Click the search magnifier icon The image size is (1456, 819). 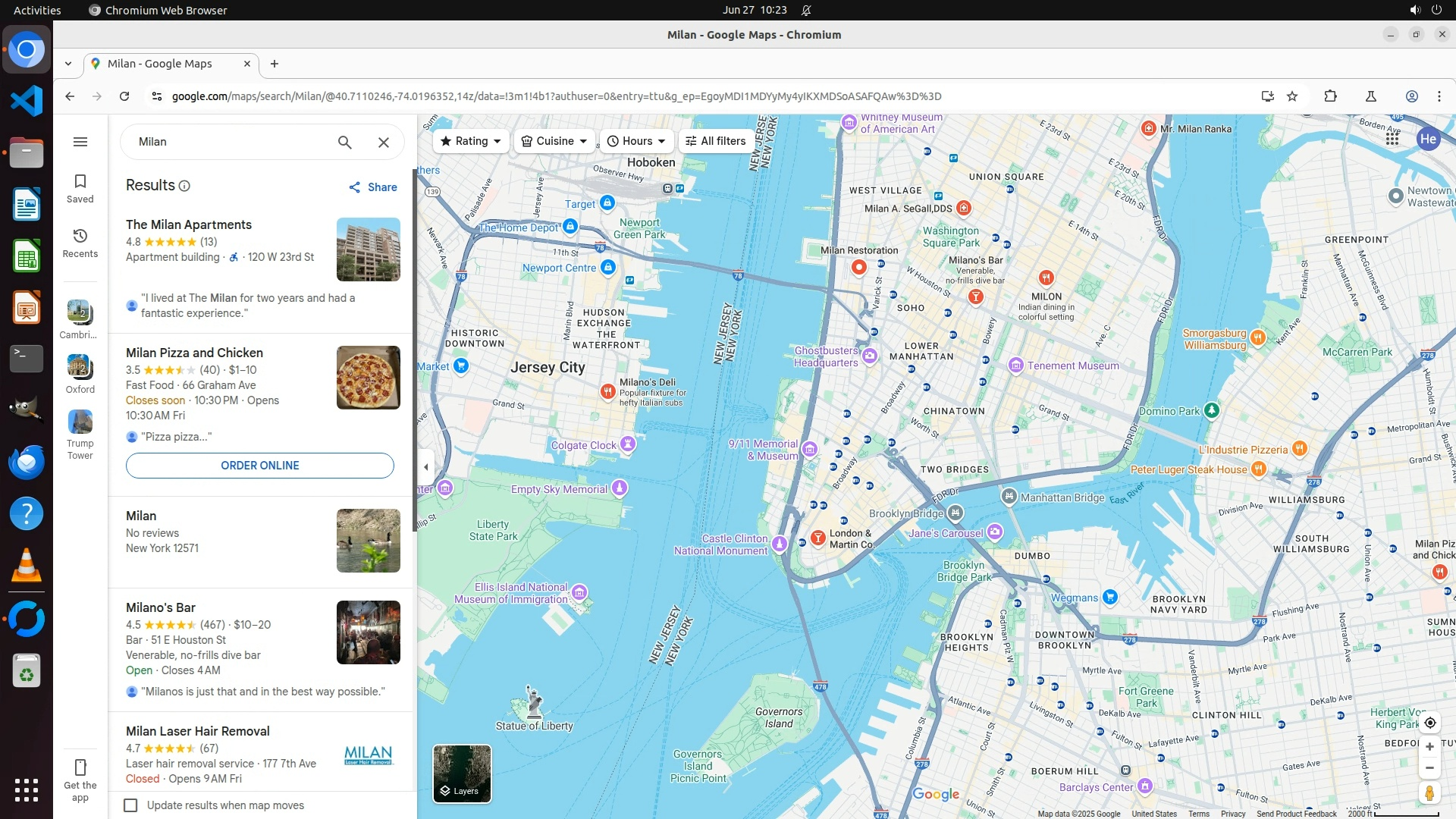[x=345, y=142]
